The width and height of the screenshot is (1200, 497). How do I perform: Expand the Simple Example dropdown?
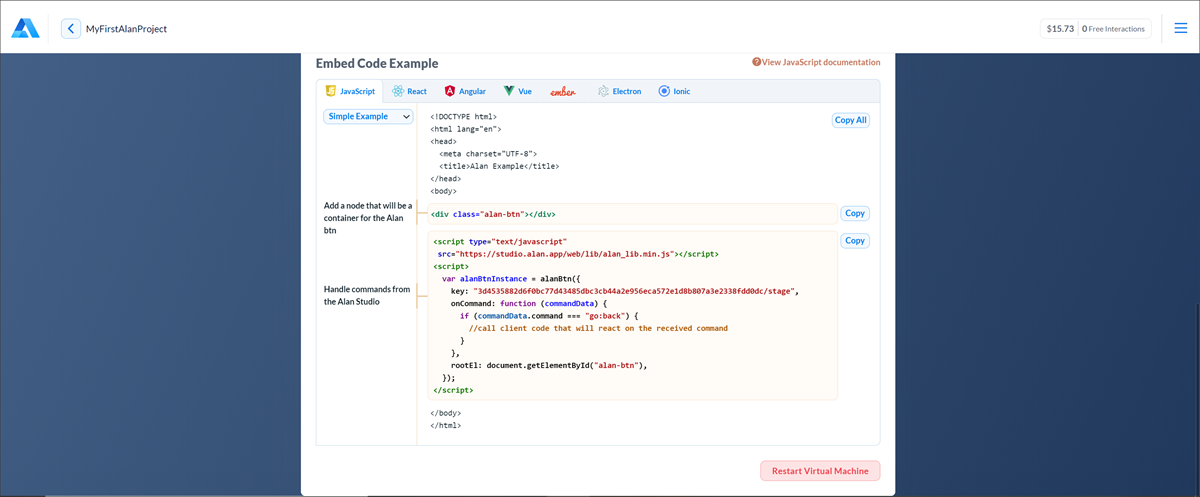[368, 116]
